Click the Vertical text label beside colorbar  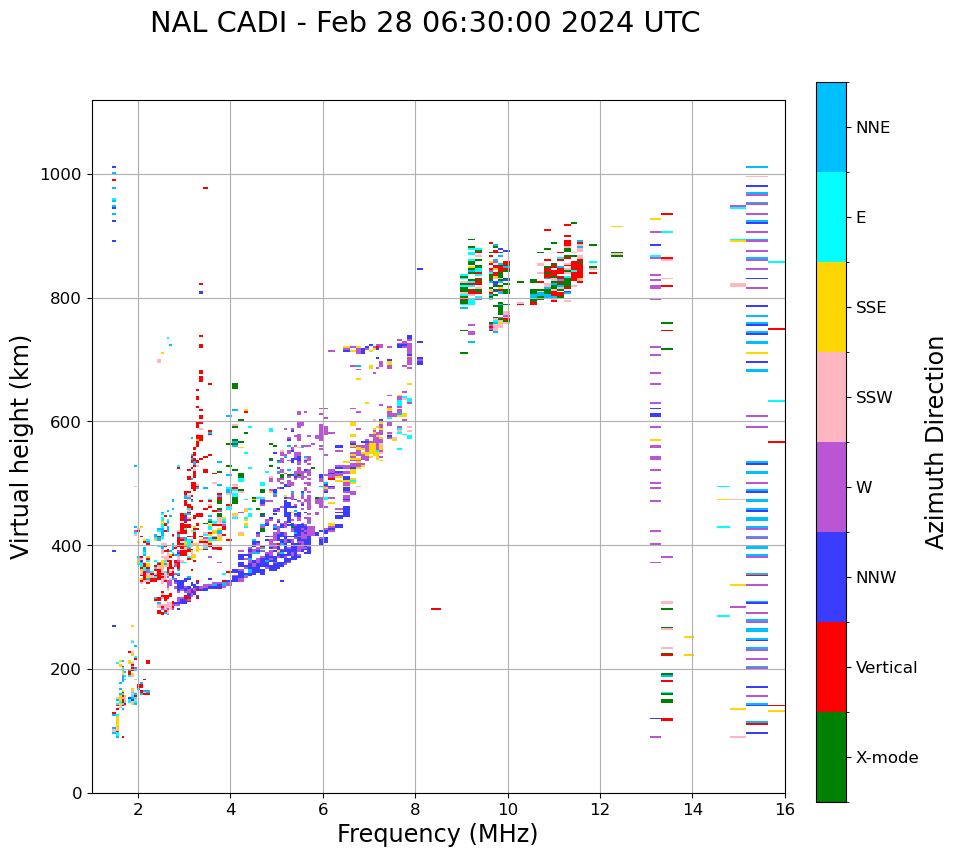click(886, 668)
